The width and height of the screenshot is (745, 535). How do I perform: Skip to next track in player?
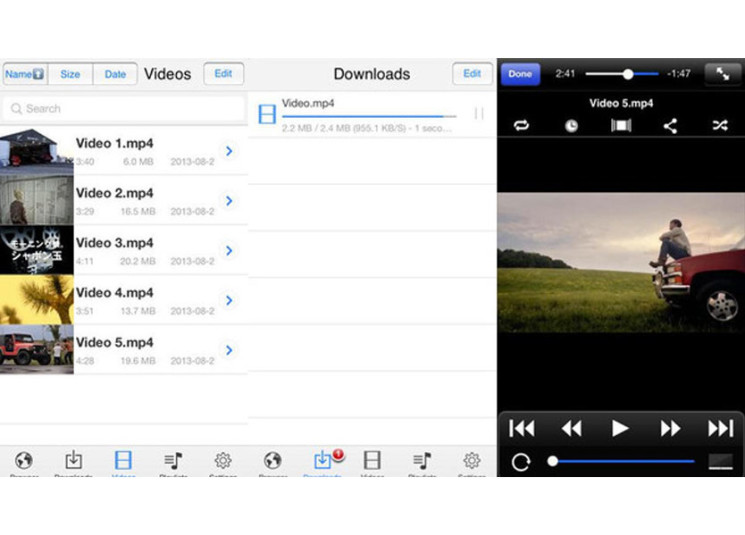point(720,428)
